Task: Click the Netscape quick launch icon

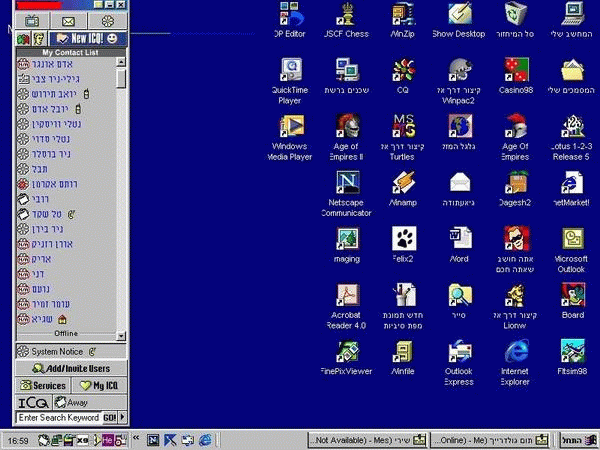Action: [153, 440]
